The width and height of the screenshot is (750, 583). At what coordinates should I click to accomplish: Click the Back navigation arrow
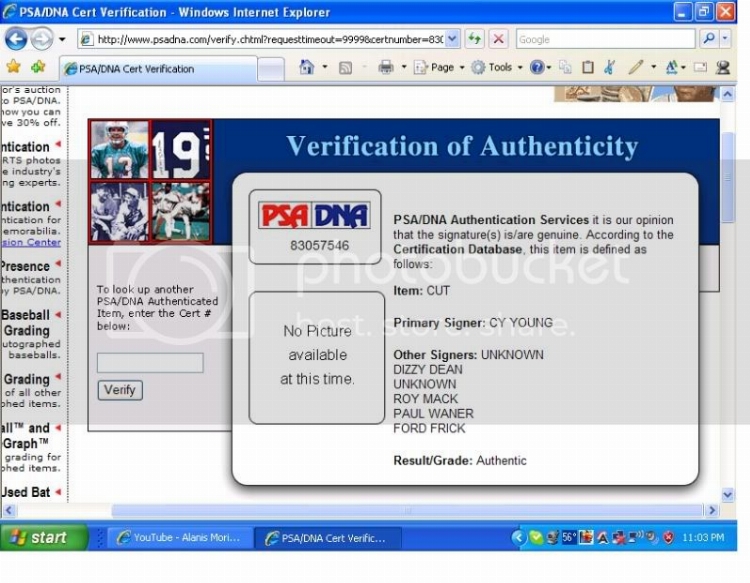click(16, 39)
